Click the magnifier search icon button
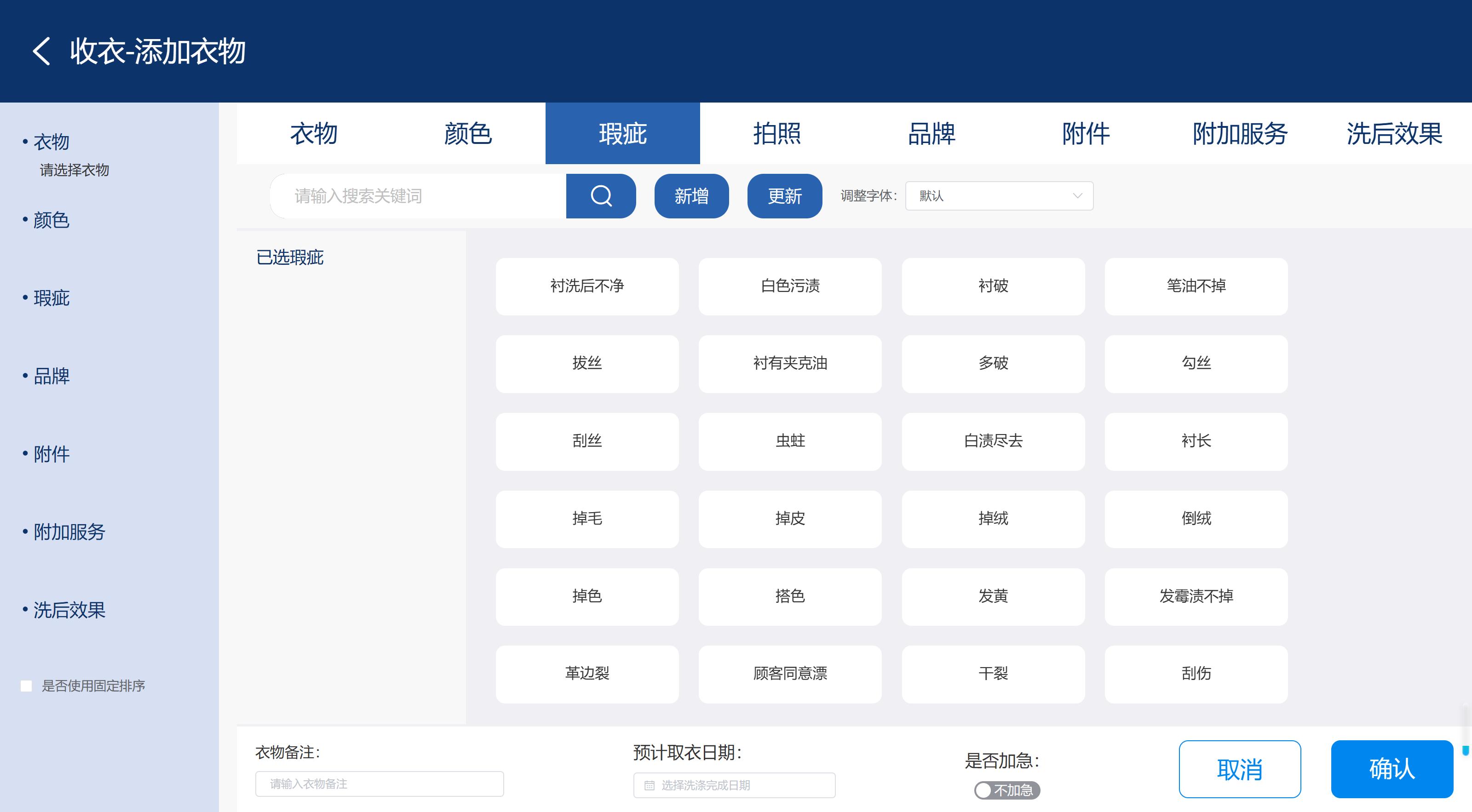The width and height of the screenshot is (1472, 812). (x=601, y=196)
